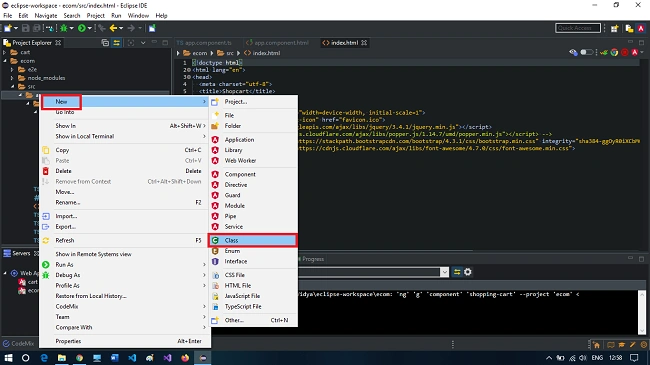Image resolution: width=650 pixels, height=365 pixels.
Task: Open the terminal selection dropdown
Action: pyautogui.click(x=444, y=272)
